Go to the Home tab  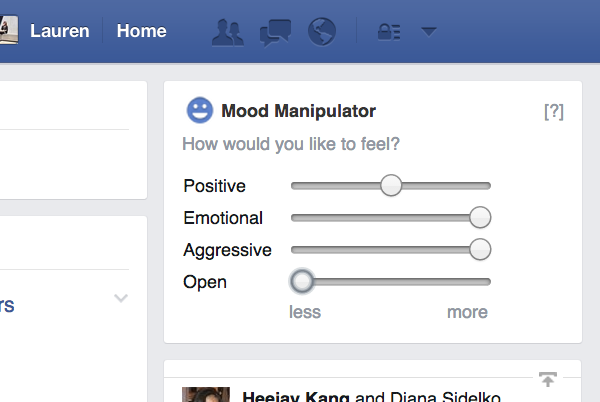tap(141, 31)
